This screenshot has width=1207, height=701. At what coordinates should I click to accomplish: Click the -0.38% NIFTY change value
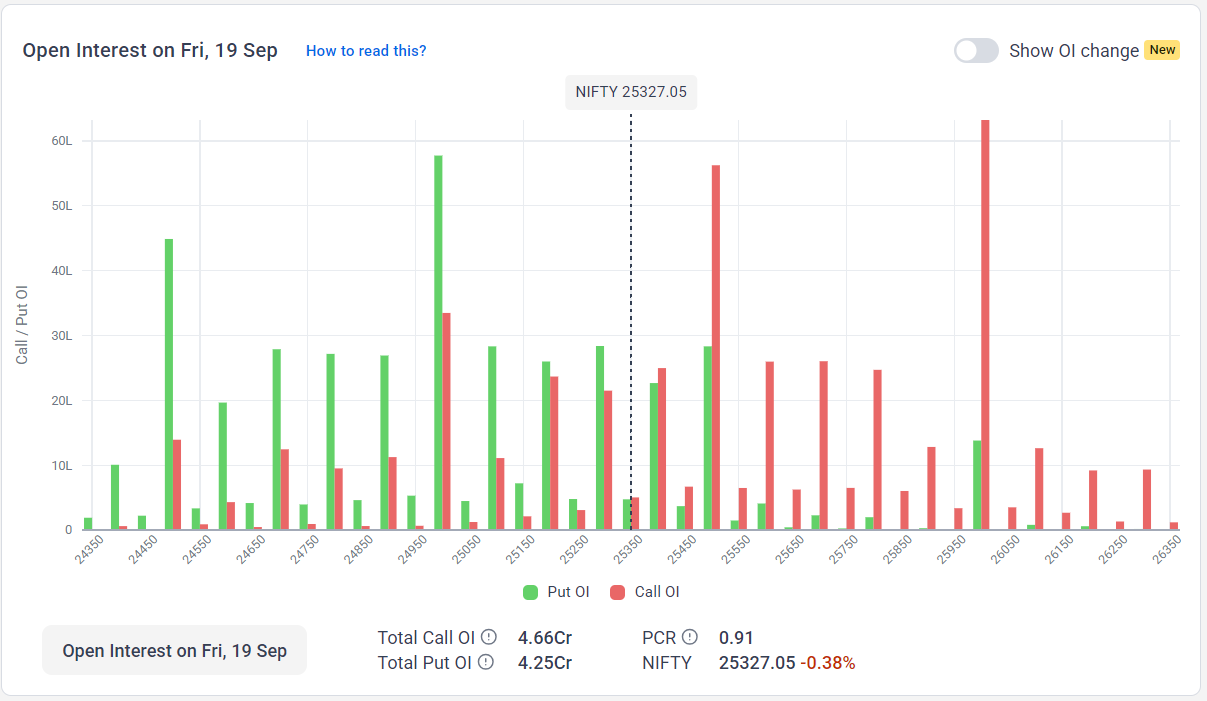click(827, 663)
